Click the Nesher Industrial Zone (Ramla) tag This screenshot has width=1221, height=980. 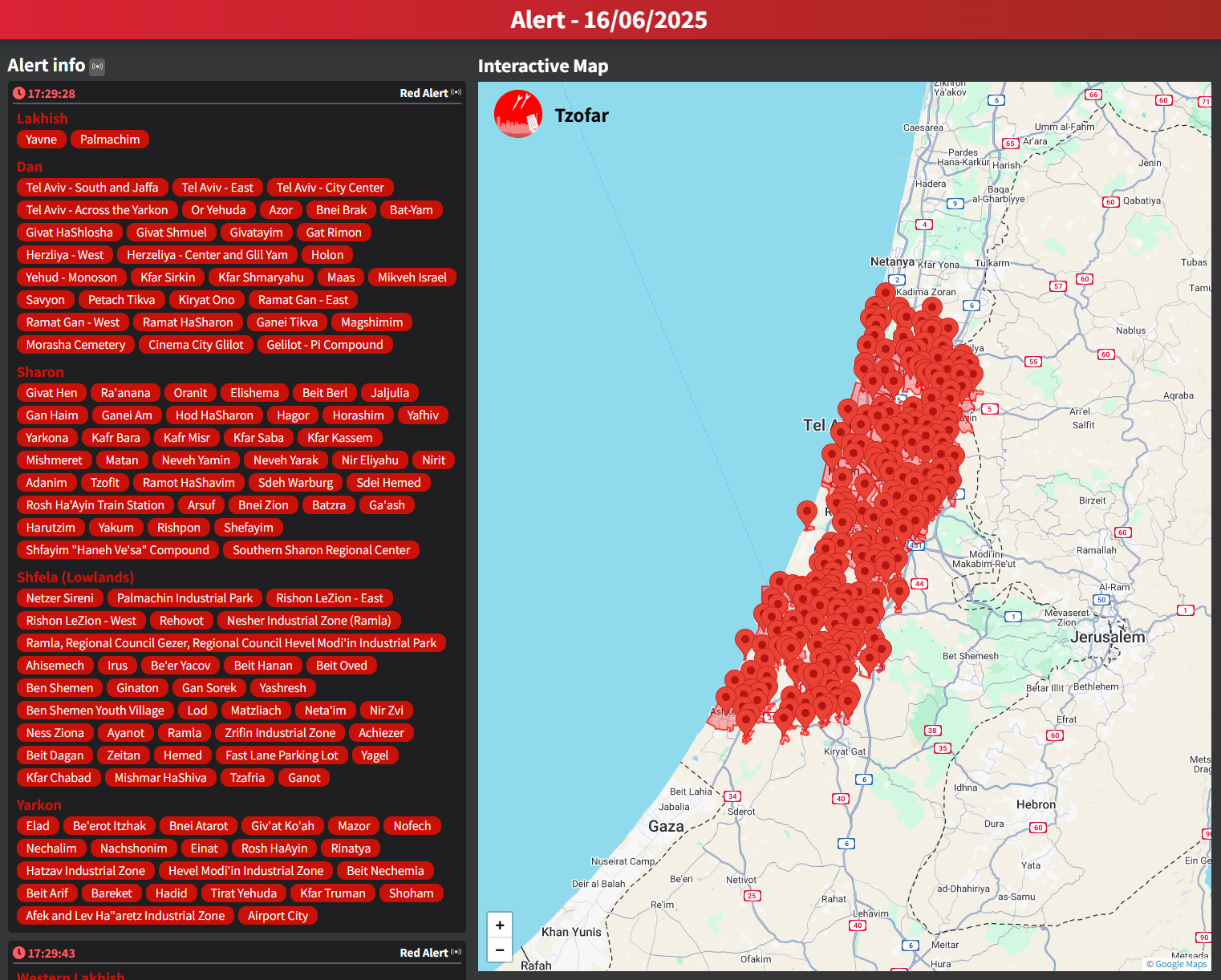click(x=310, y=621)
